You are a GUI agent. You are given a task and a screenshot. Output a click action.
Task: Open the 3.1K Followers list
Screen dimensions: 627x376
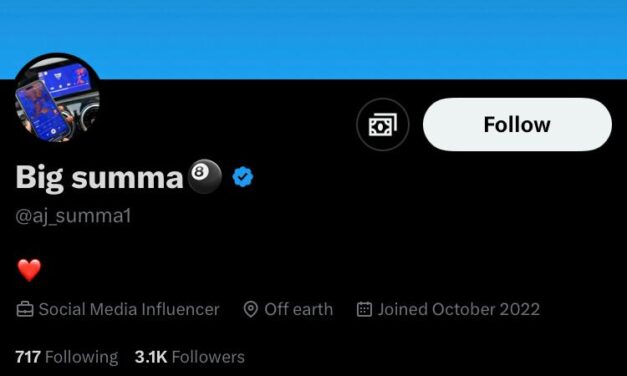(190, 357)
